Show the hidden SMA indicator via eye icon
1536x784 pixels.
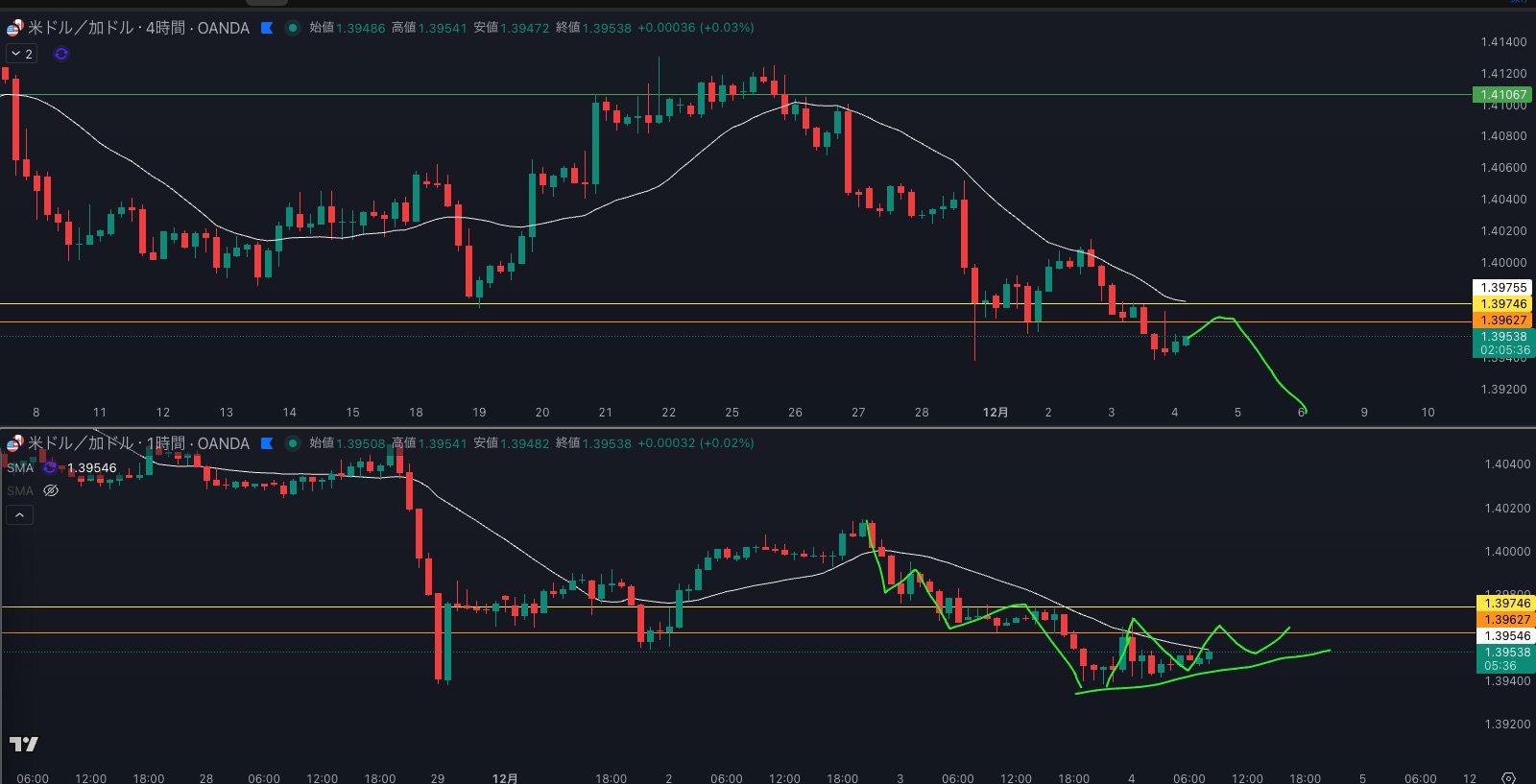pyautogui.click(x=51, y=490)
